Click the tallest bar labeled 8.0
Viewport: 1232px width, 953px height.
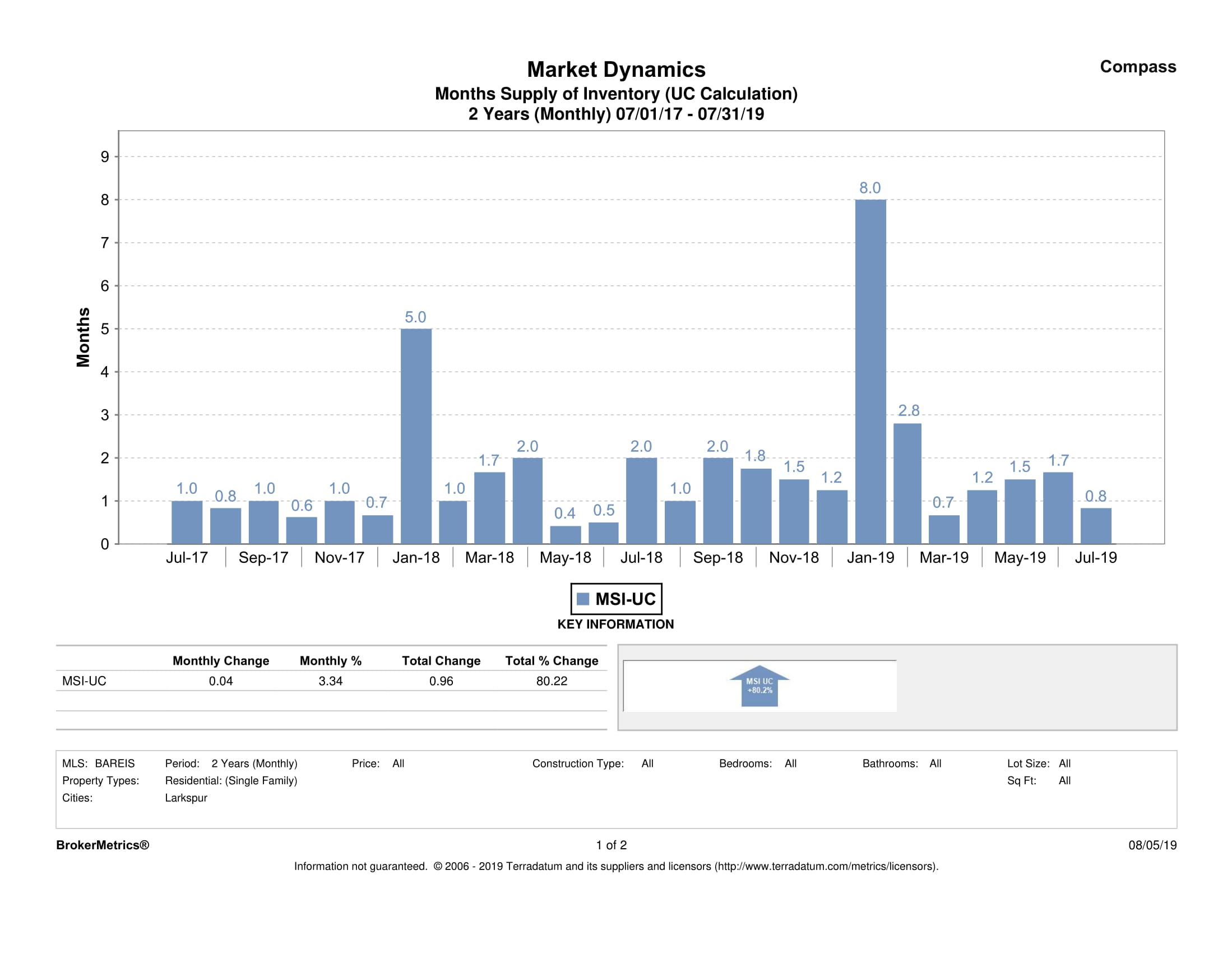(870, 372)
